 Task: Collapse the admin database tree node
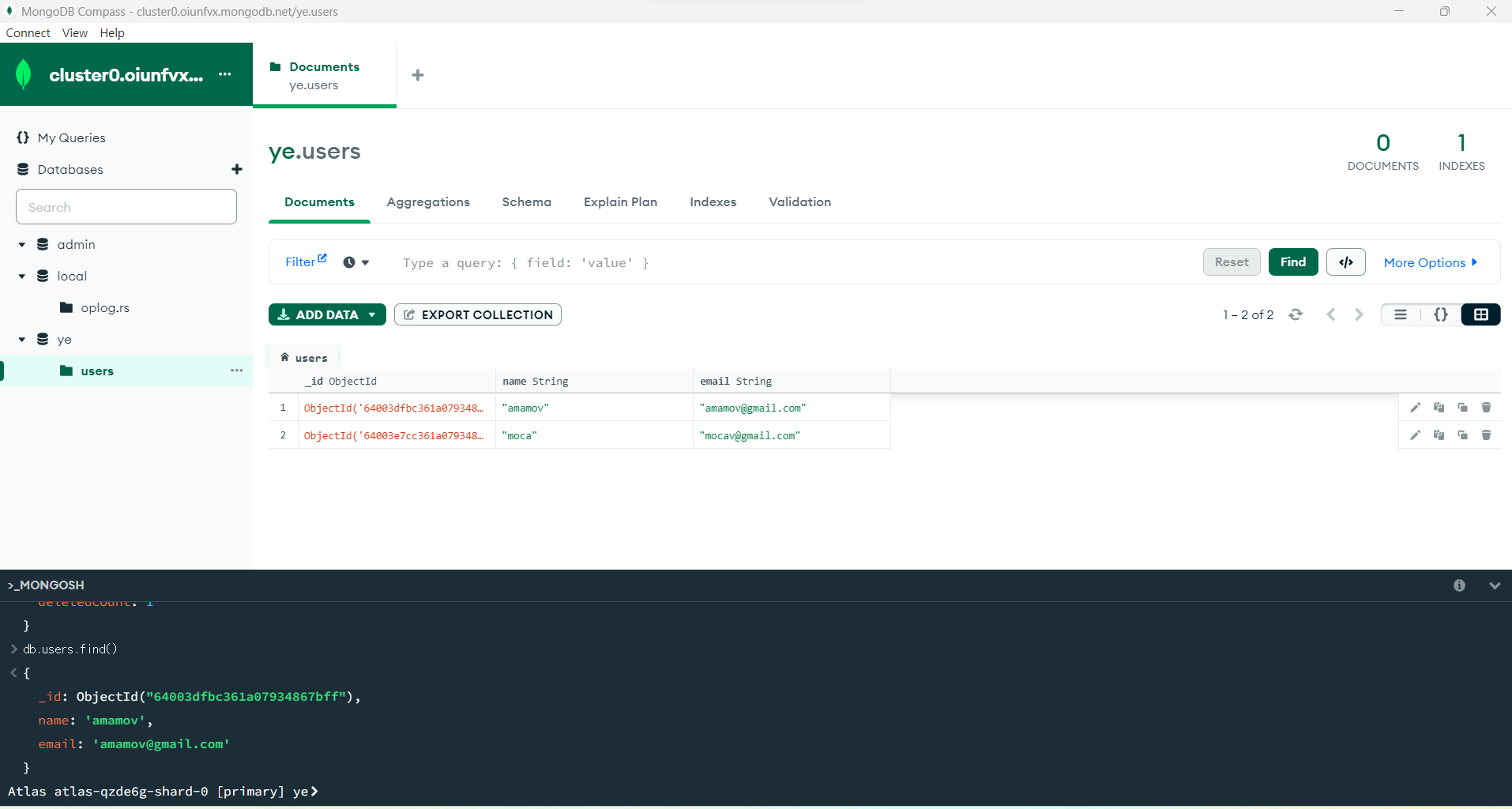22,245
